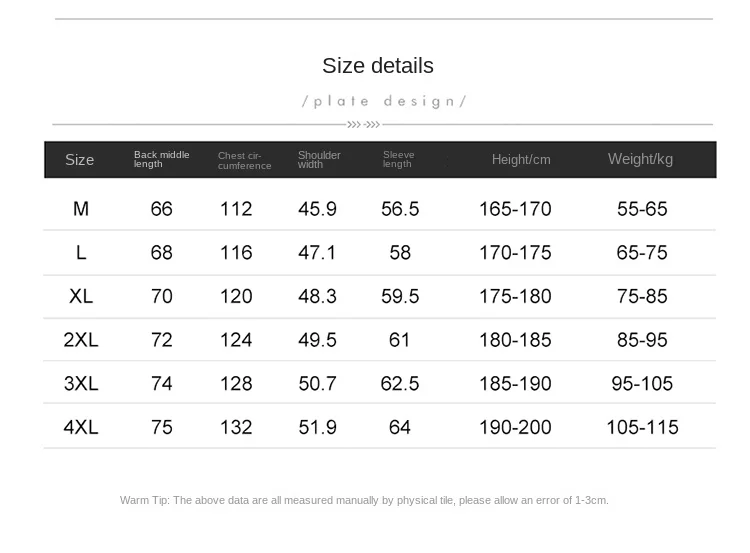The height and width of the screenshot is (553, 750).
Task: Click the decorative arrows divider icon
Action: pos(364,124)
